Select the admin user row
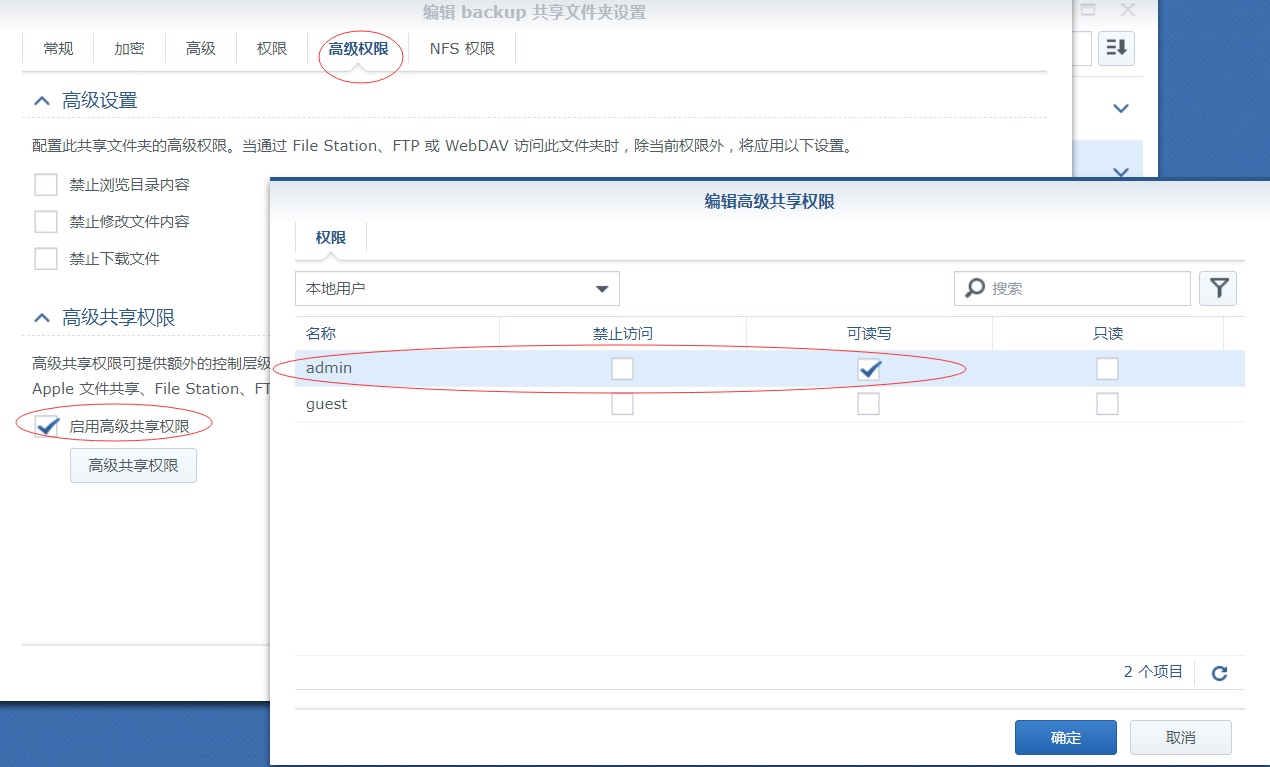This screenshot has height=767, width=1270. click(x=769, y=368)
